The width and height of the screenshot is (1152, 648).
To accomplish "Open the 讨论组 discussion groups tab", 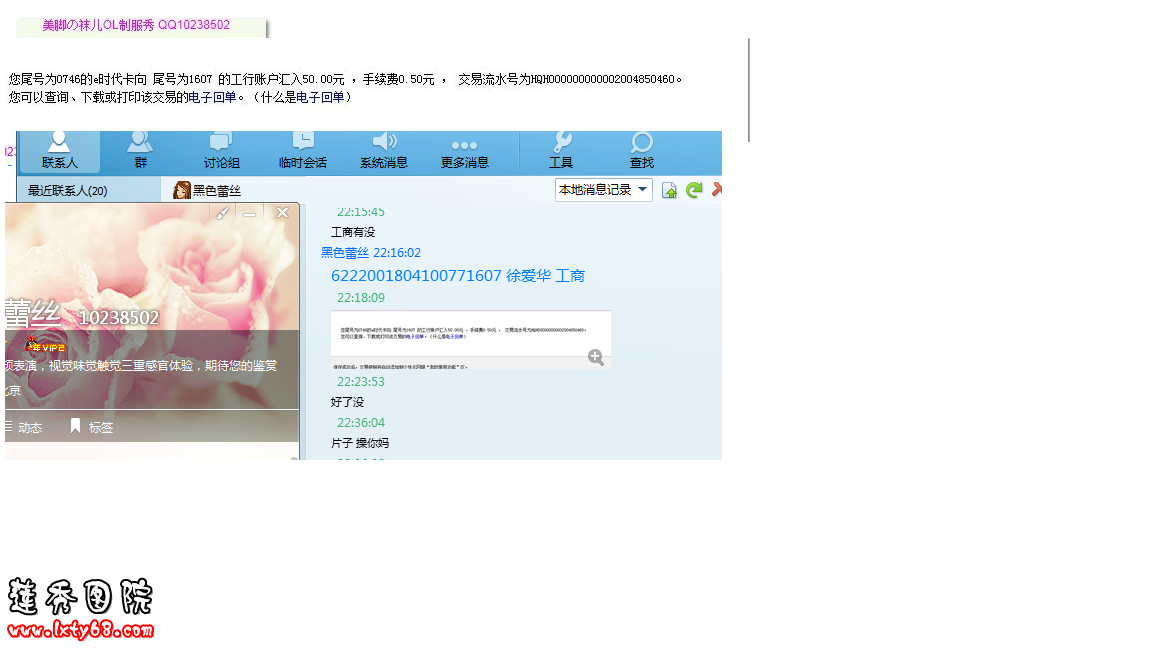I will coord(221,151).
